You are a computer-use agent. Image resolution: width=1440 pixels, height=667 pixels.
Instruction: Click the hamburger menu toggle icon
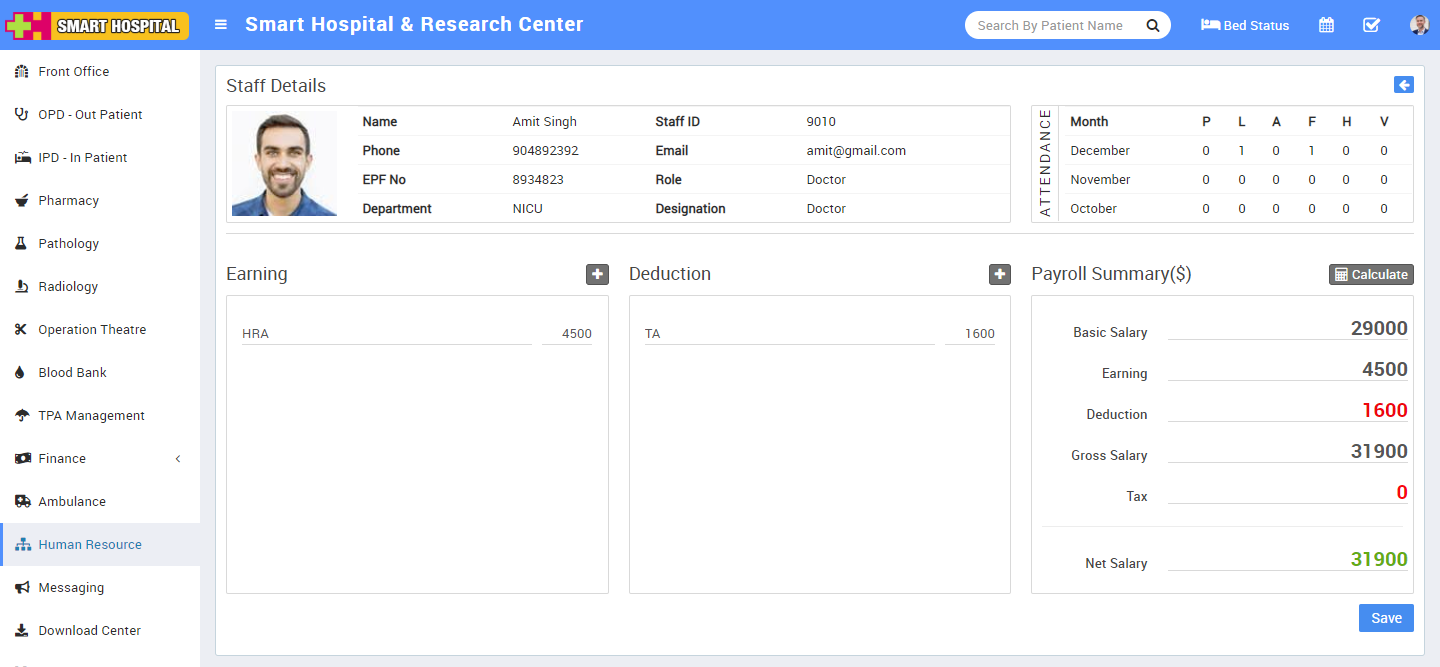(x=221, y=25)
